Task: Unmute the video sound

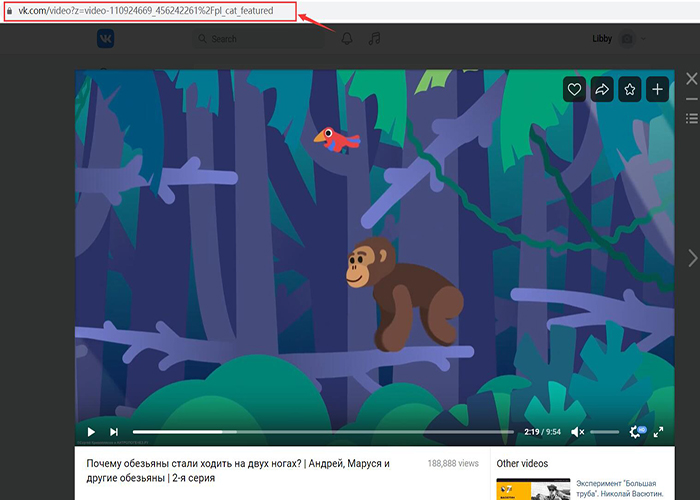Action: point(577,432)
